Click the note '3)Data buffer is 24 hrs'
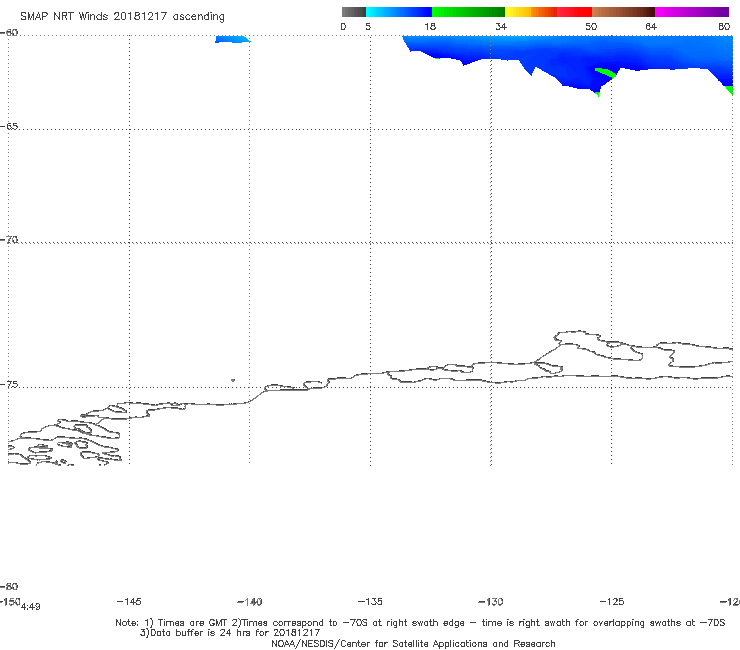Viewport: 740px width, 650px height. [230, 633]
